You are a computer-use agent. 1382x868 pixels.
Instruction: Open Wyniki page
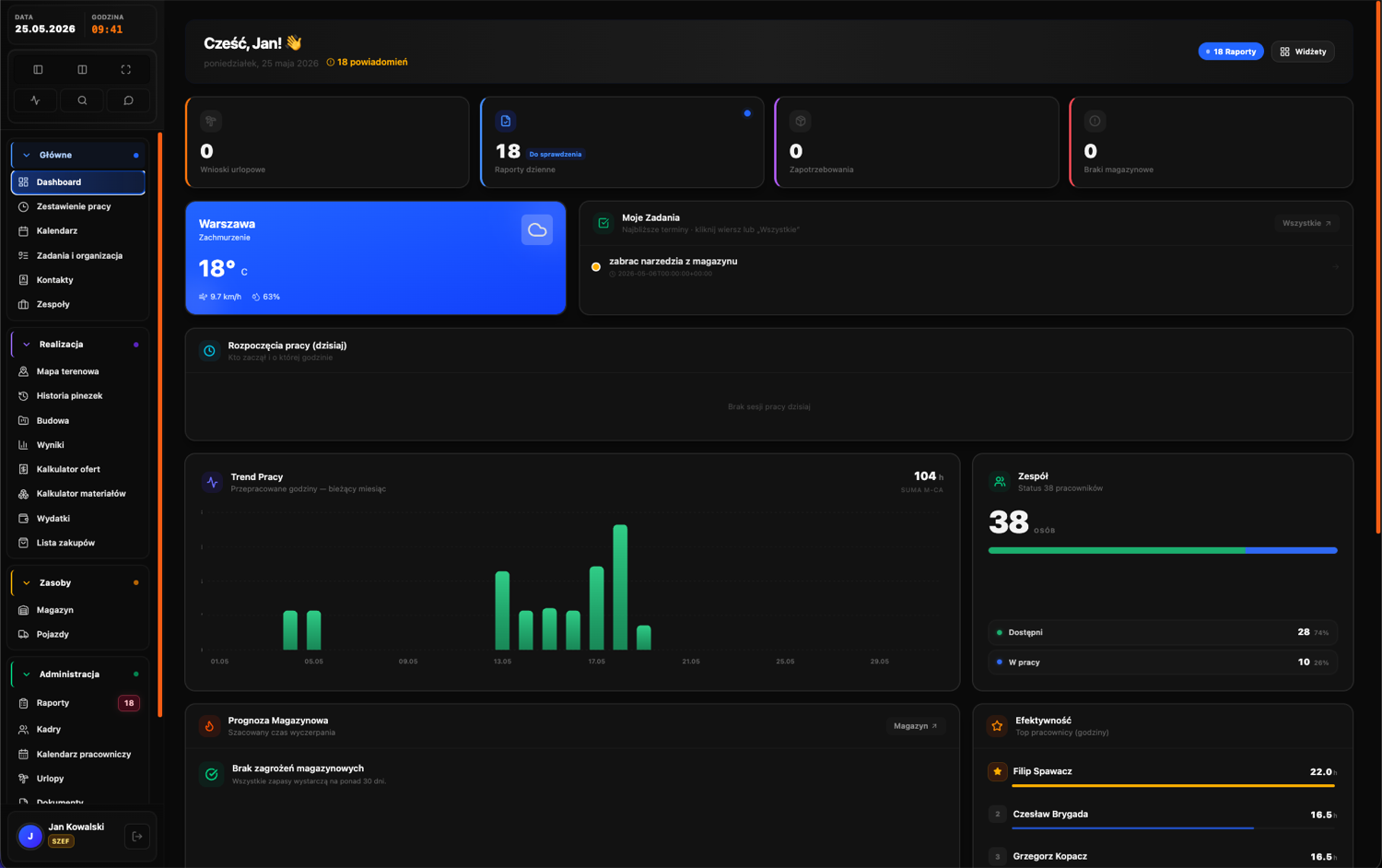[78, 445]
